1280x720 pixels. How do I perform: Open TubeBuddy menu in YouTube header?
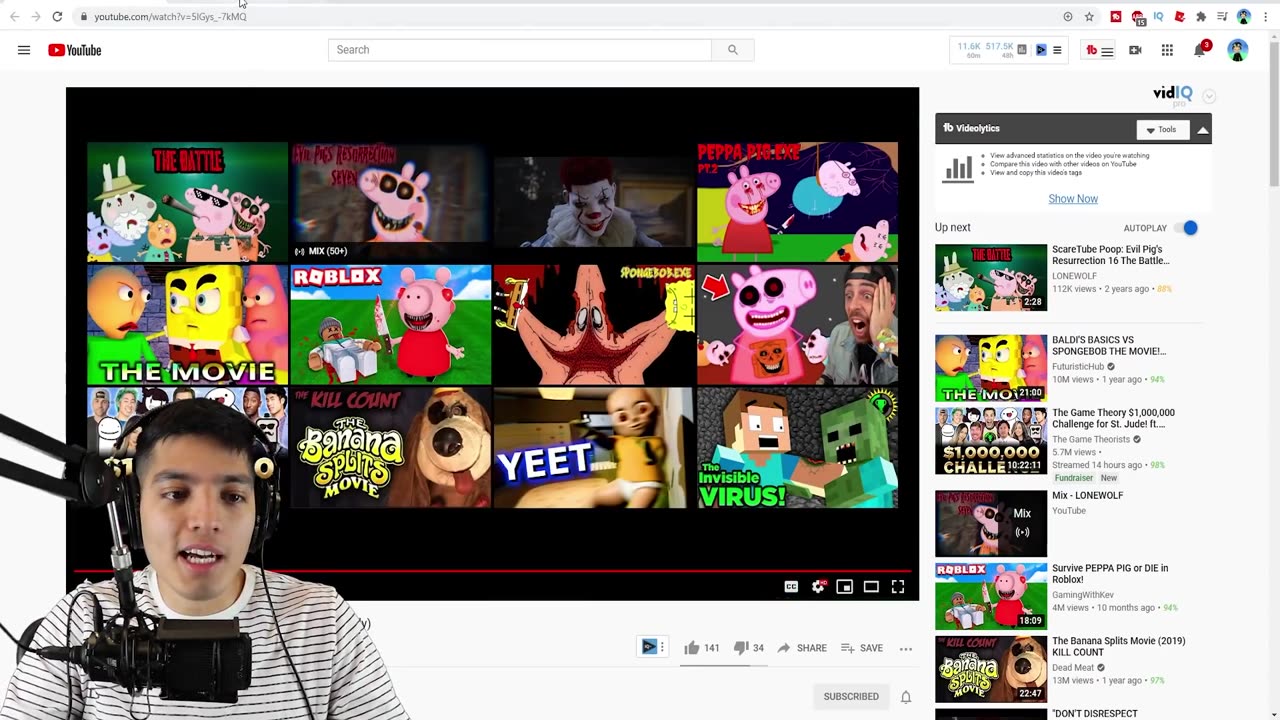click(1099, 50)
